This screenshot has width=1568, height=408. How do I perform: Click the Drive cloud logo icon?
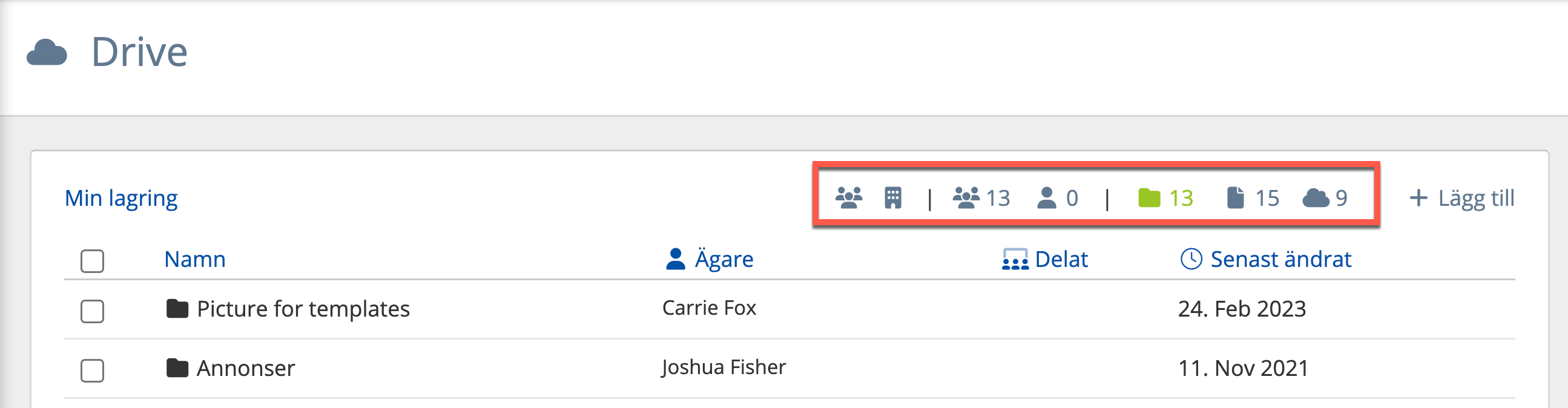(47, 53)
